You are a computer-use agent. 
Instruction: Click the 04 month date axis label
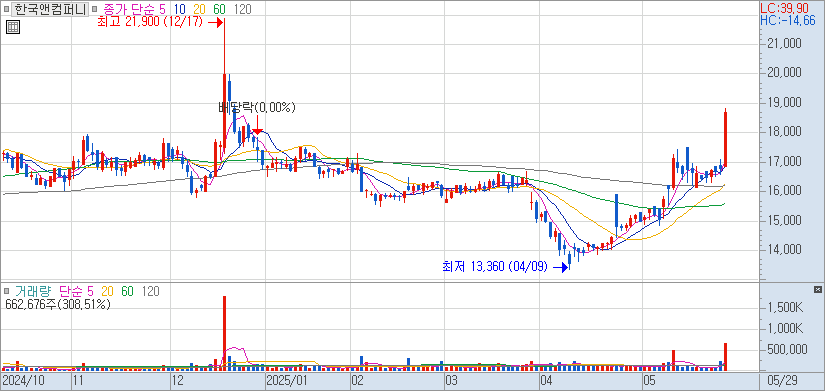click(547, 380)
